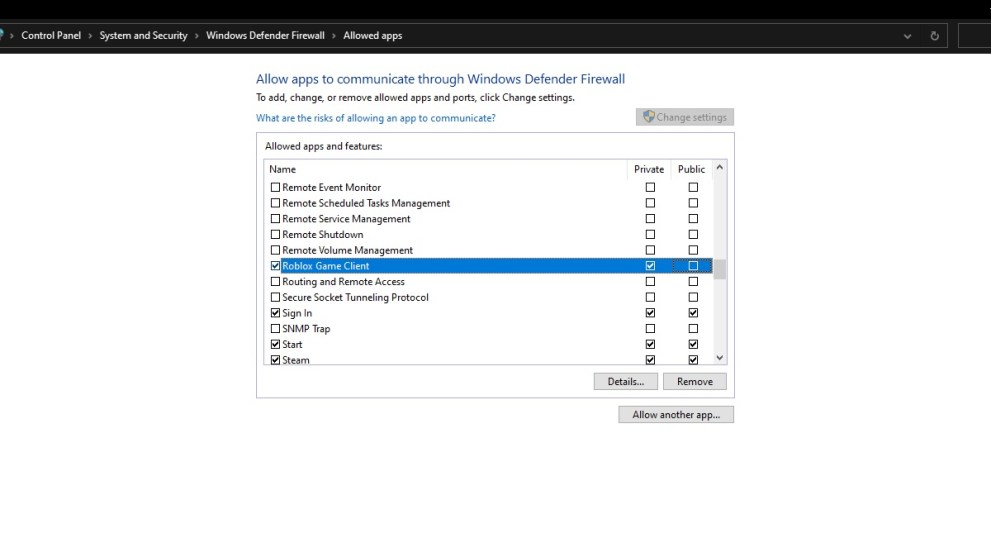Toggle the SNMP Trap name checkbox

pyautogui.click(x=275, y=329)
